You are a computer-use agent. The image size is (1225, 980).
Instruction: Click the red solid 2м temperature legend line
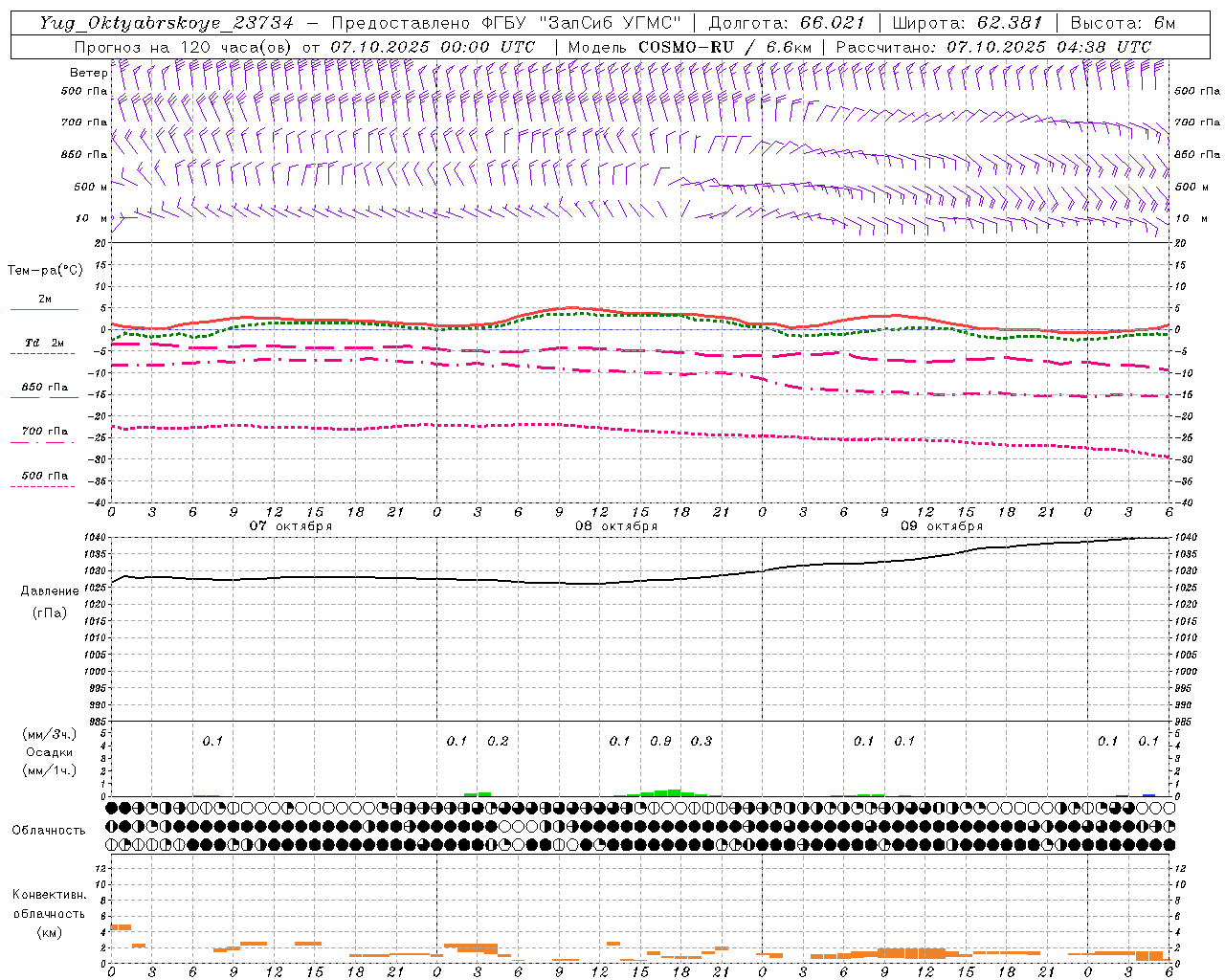point(44,309)
